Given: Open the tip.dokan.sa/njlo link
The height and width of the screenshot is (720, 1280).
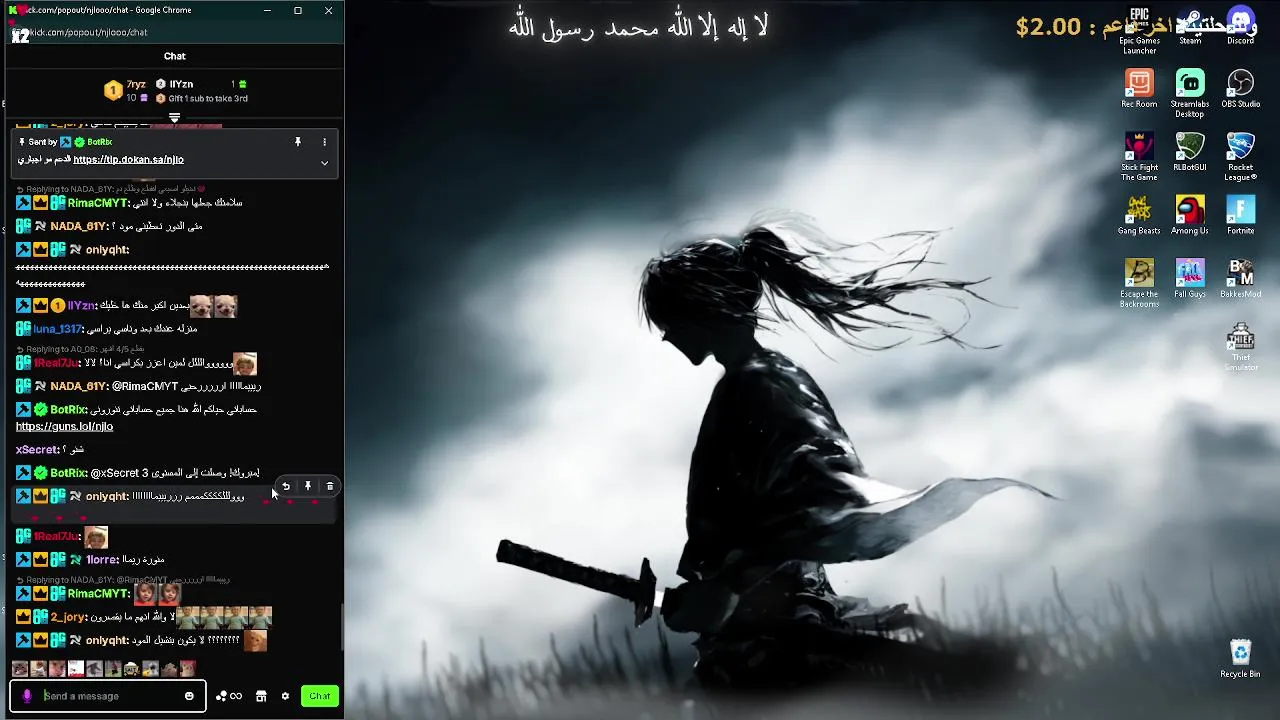Looking at the screenshot, I should click(x=128, y=159).
